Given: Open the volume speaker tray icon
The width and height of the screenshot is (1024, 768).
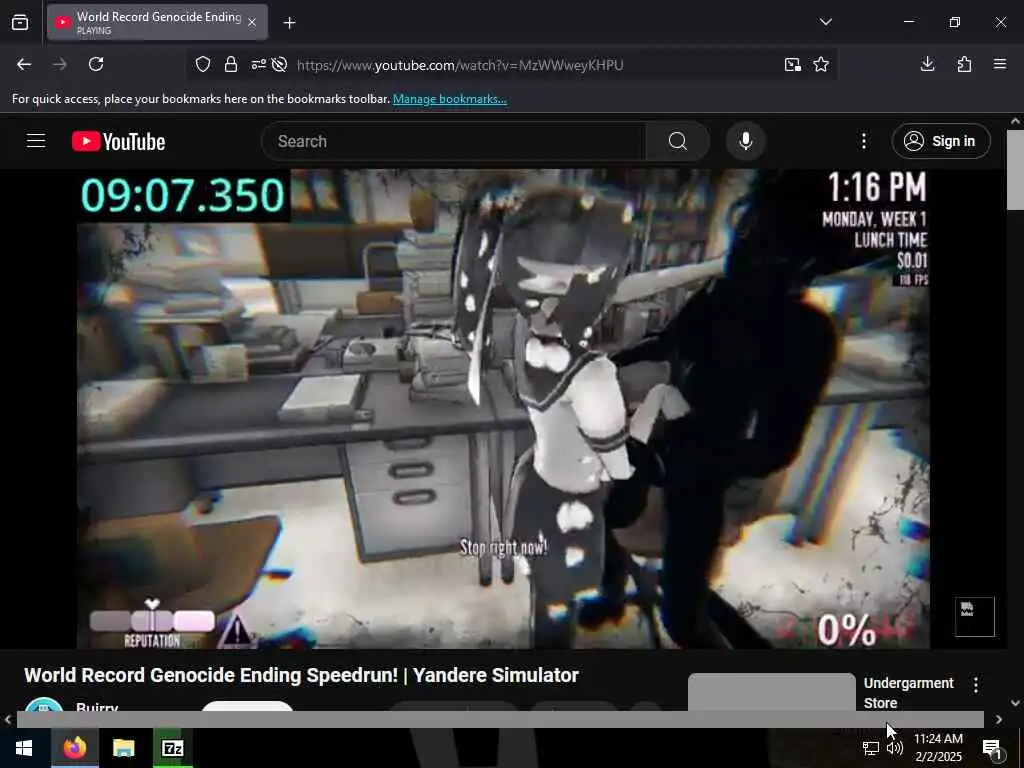Looking at the screenshot, I should point(895,748).
